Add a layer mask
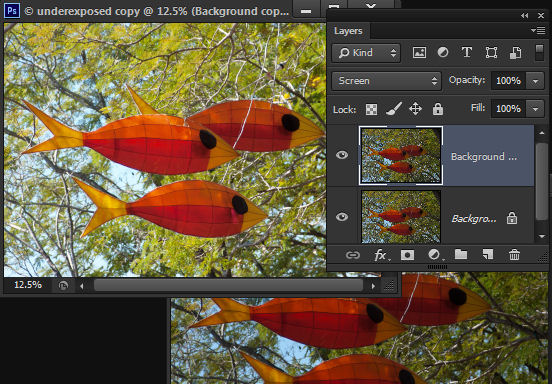This screenshot has height=384, width=552. pos(407,255)
